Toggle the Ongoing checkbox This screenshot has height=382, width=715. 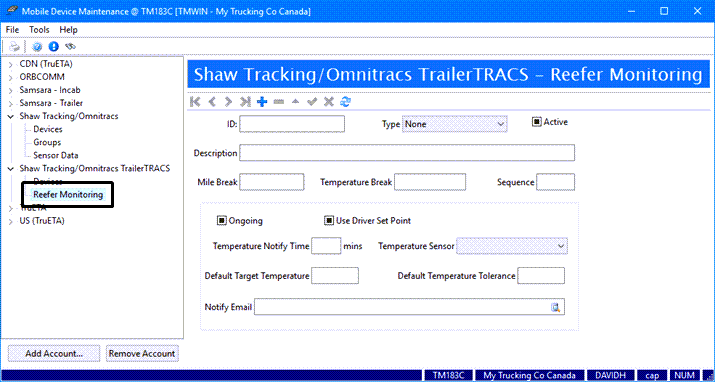(222, 221)
